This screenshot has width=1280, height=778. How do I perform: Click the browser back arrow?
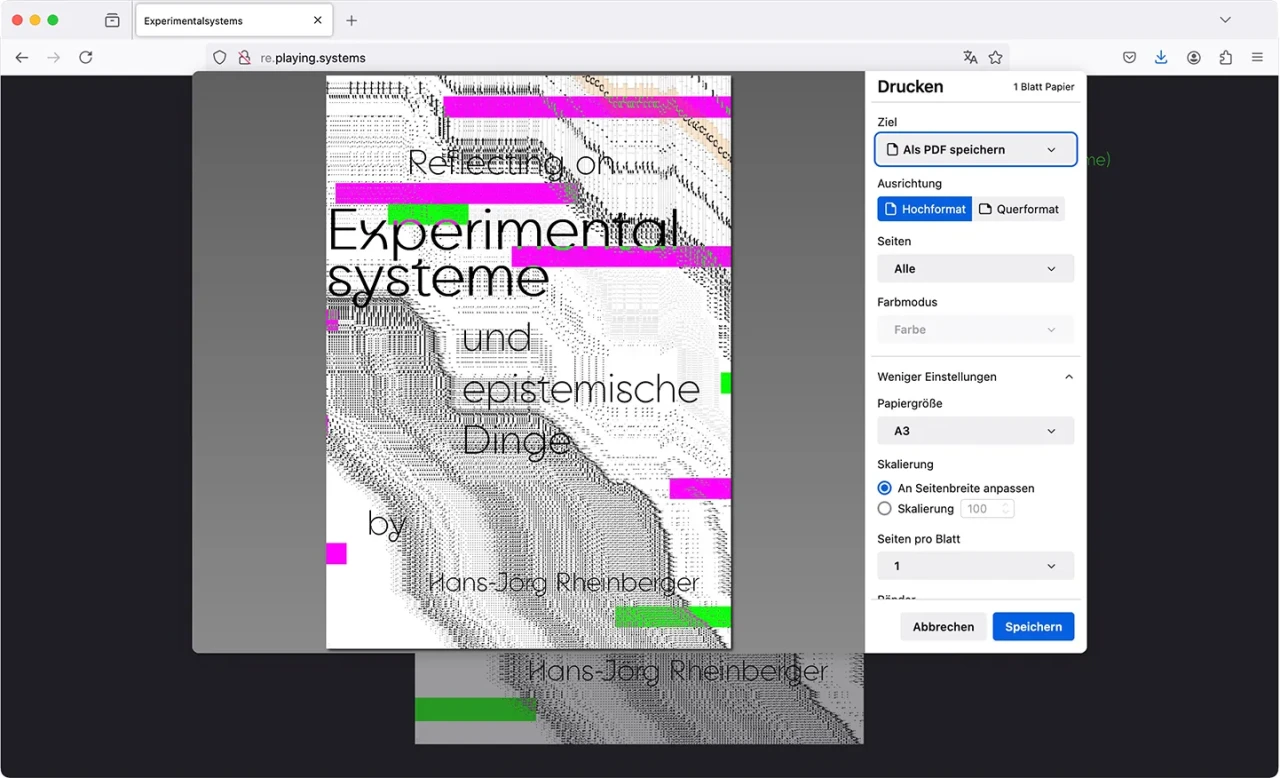(22, 58)
